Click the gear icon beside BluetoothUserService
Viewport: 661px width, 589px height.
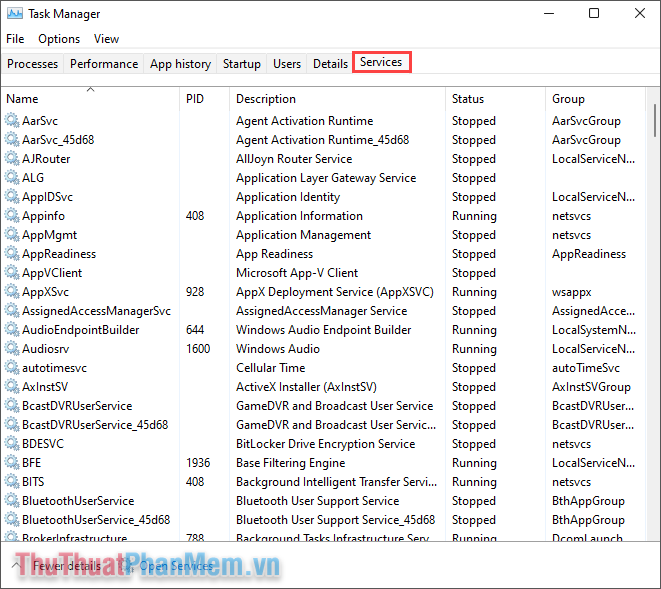[x=12, y=500]
